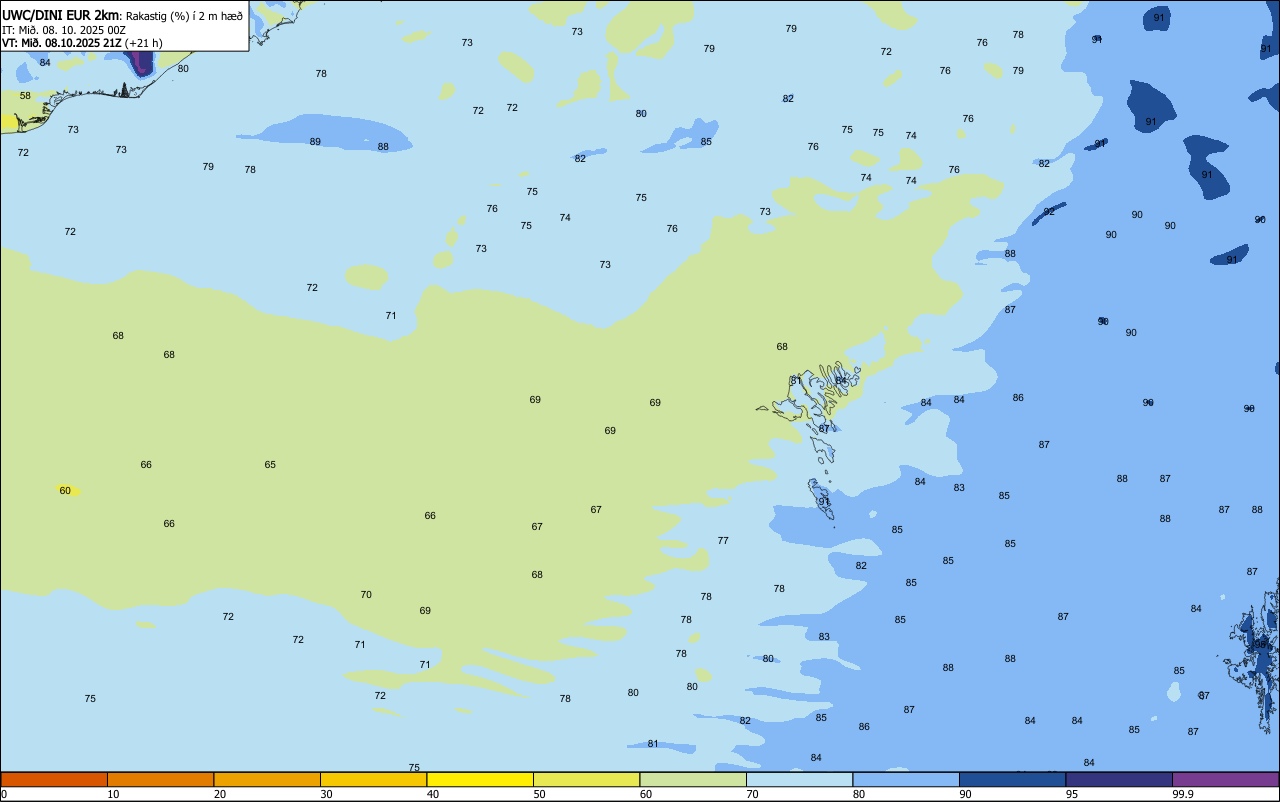This screenshot has height=802, width=1280.
Task: Pick the navy 95–99.9 legend segment
Action: pyautogui.click(x=1119, y=779)
